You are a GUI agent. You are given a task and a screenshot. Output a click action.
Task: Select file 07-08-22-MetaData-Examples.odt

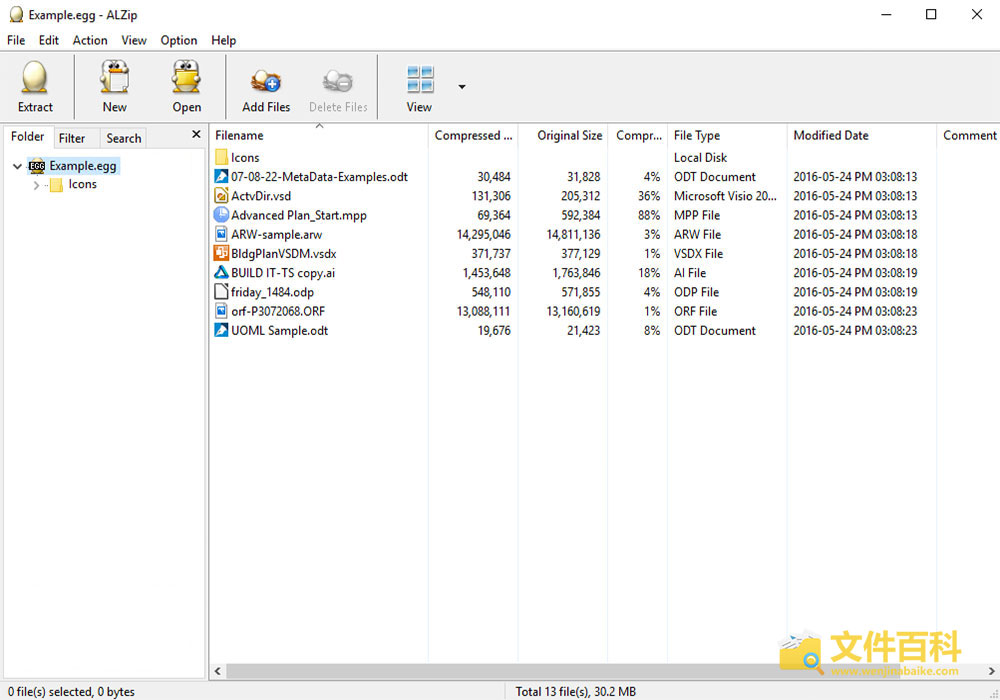[x=320, y=177]
